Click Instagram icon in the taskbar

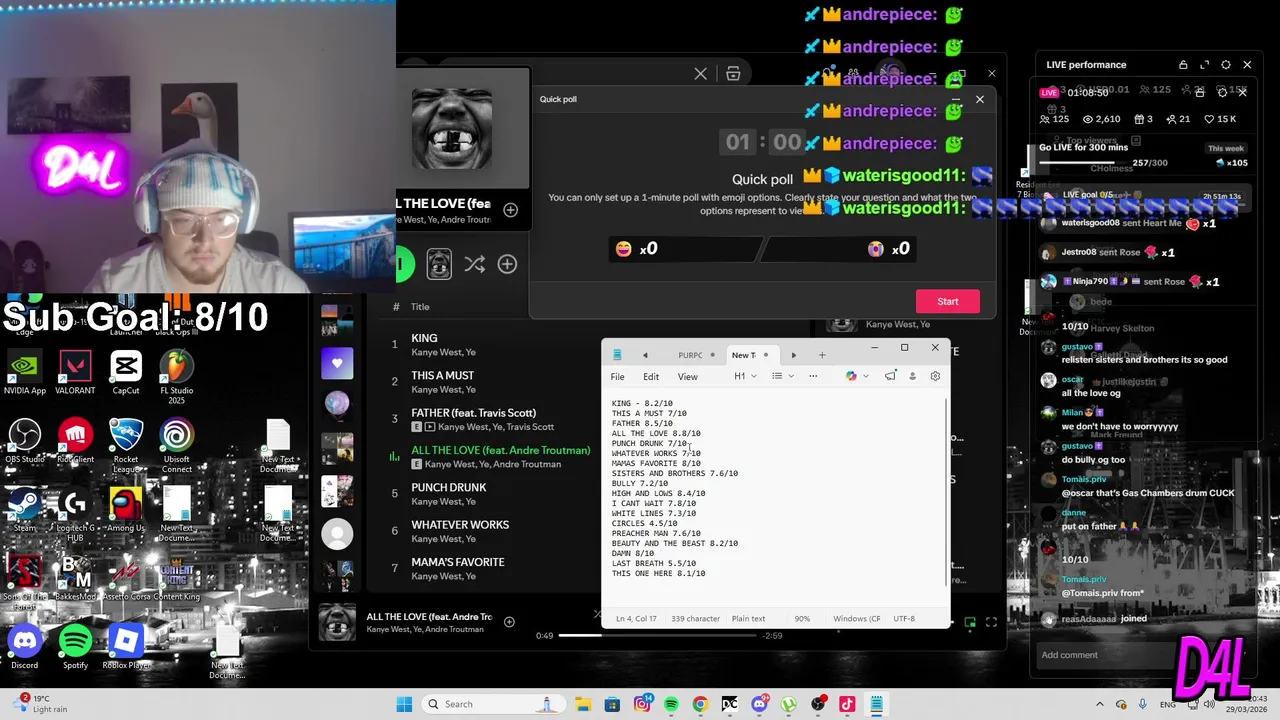(642, 704)
